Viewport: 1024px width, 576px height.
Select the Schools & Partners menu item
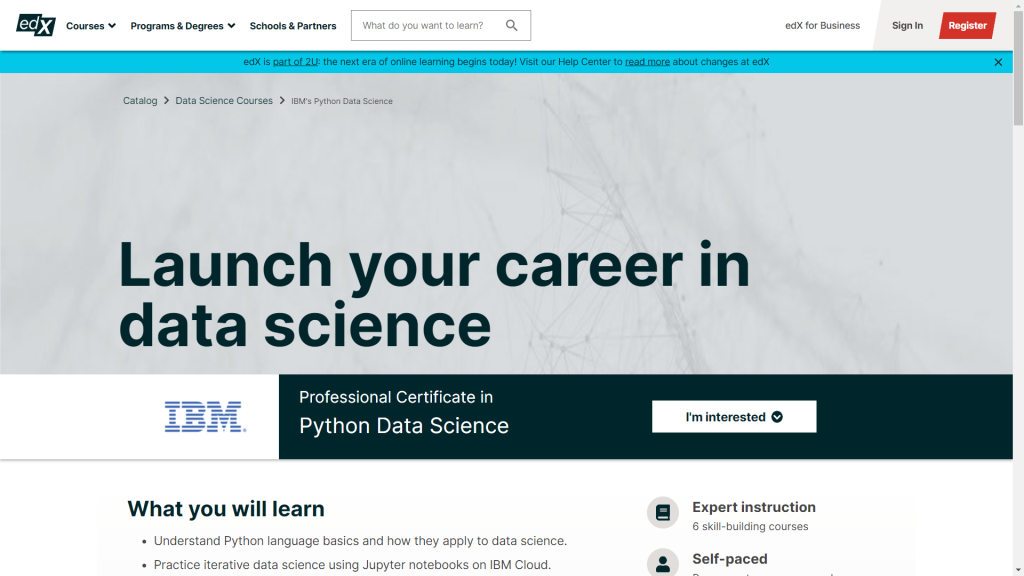(x=292, y=25)
